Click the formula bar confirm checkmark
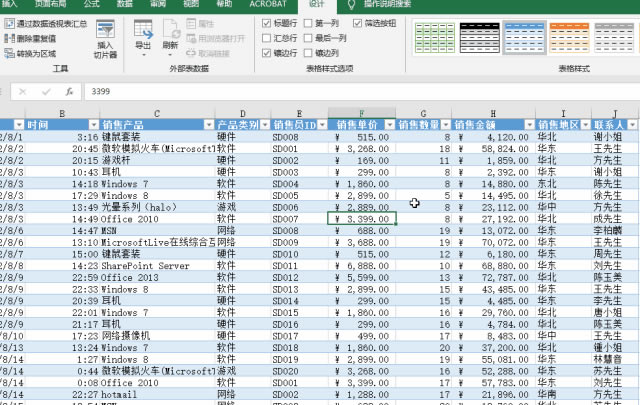This screenshot has width=640, height=405. tap(45, 91)
